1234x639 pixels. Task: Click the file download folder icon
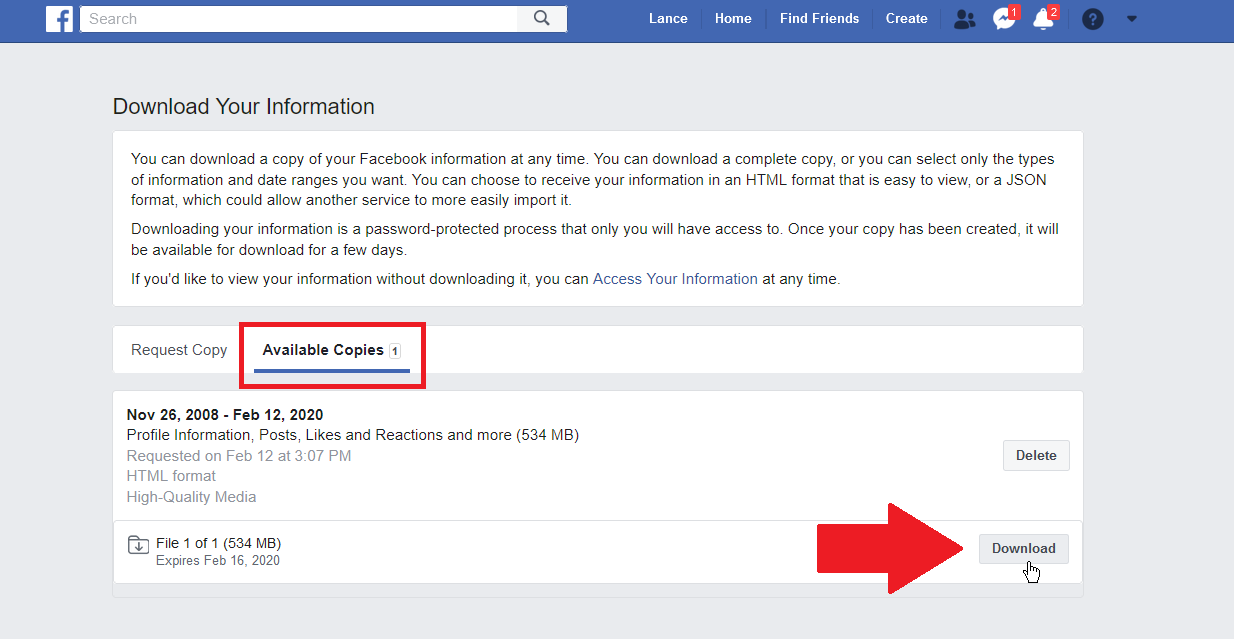pos(138,545)
